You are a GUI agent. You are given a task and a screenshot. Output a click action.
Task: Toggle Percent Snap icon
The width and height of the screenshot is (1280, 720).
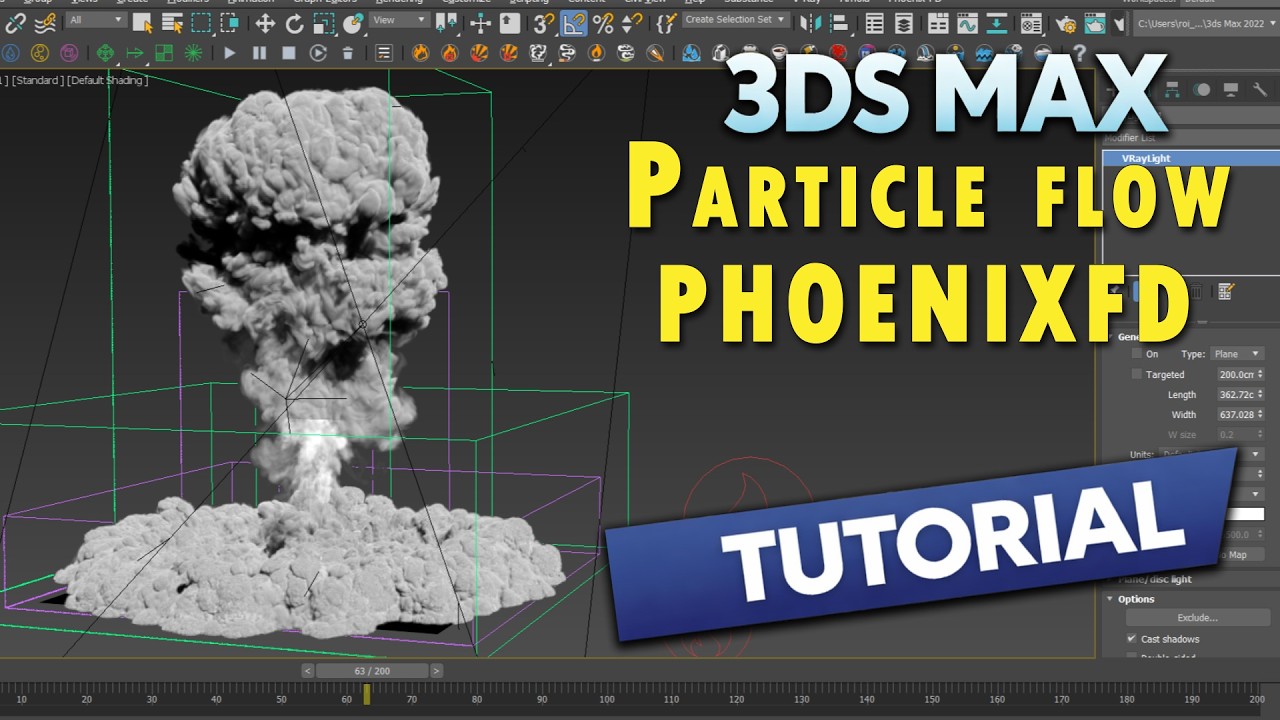click(x=603, y=23)
